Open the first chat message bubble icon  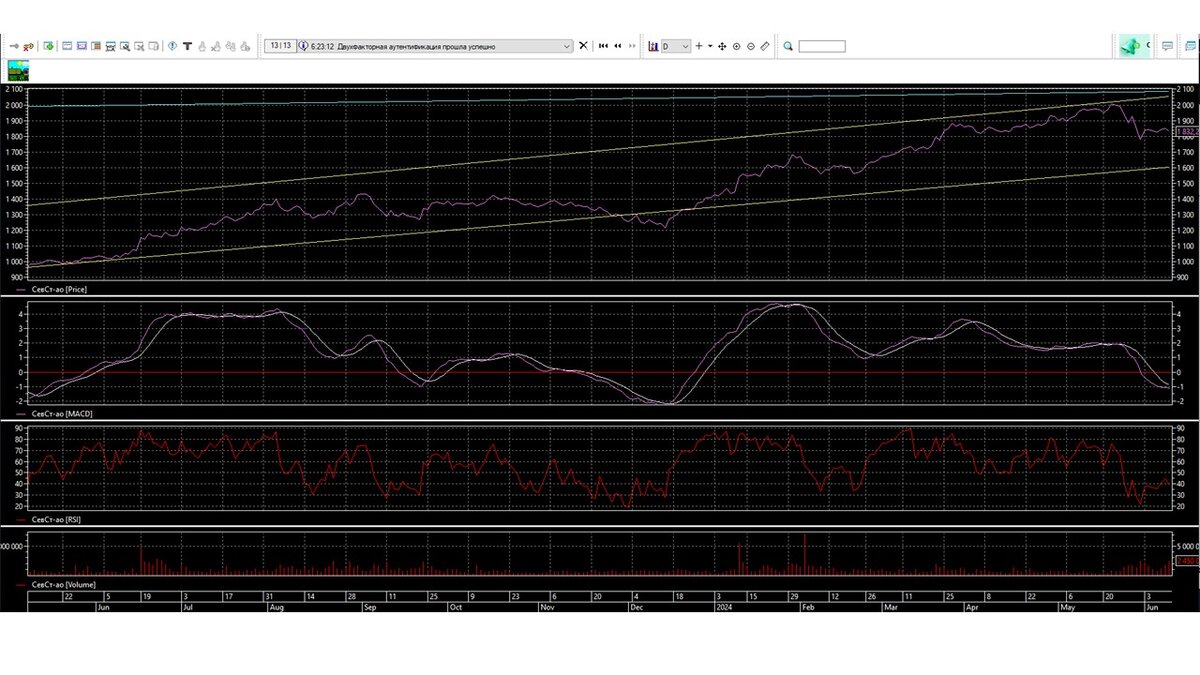coord(1167,46)
